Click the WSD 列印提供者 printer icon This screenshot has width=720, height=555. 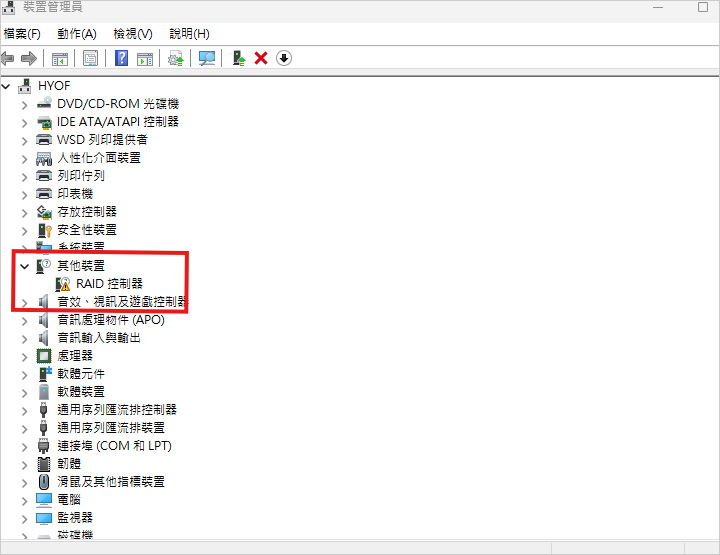click(44, 140)
